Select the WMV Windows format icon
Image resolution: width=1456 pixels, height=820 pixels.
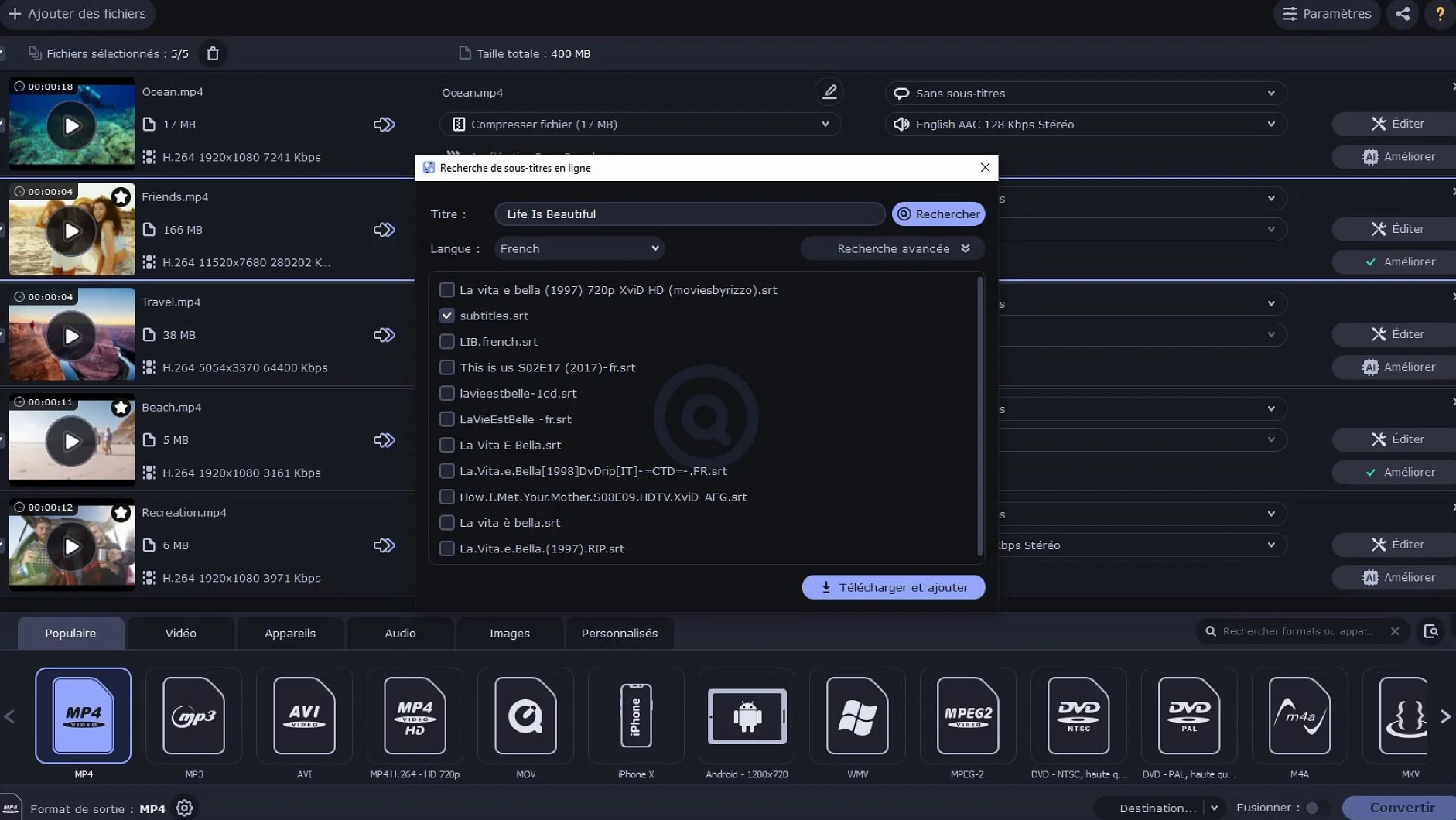click(857, 716)
